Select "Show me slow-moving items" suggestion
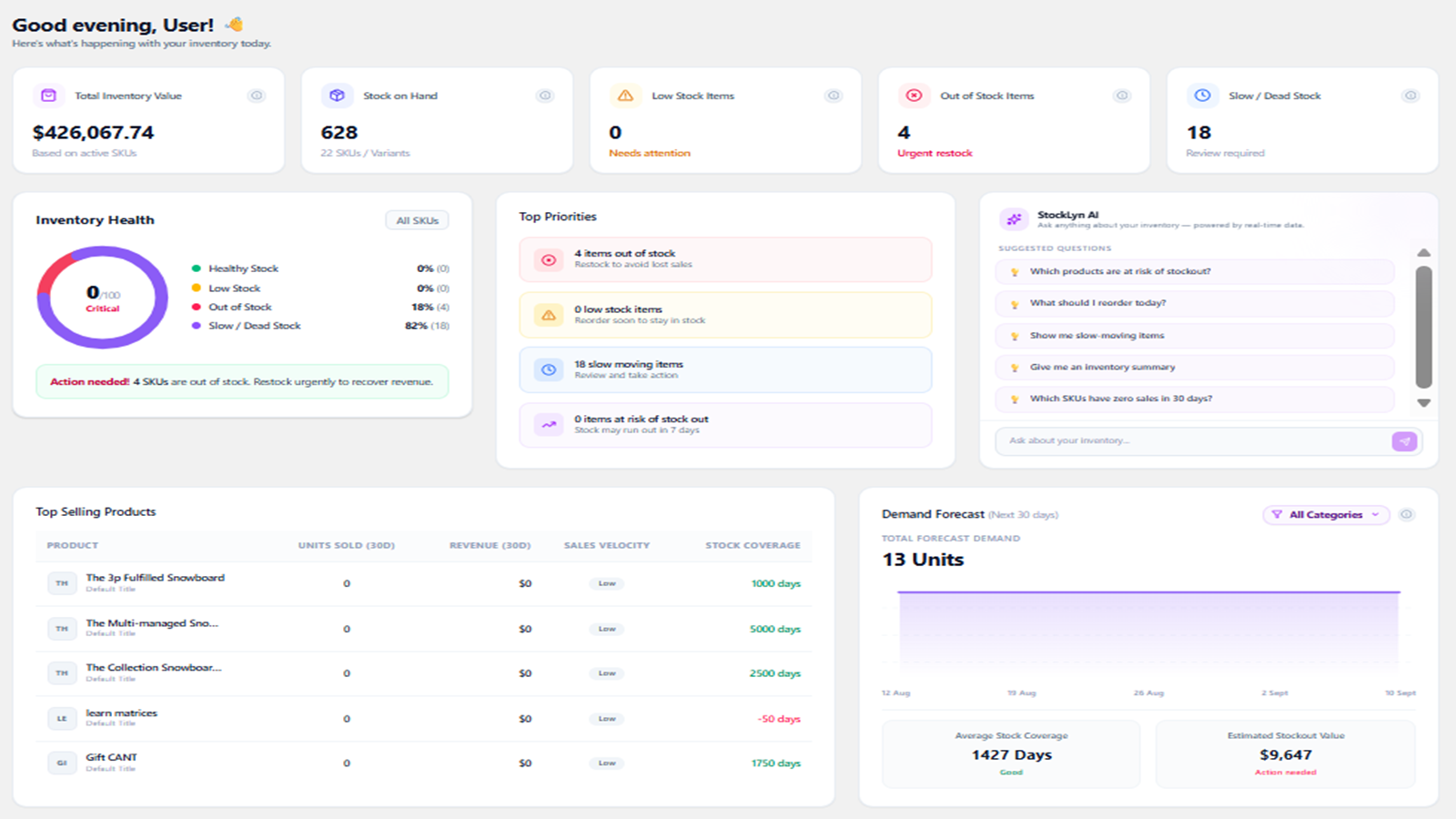Viewport: 1456px width, 819px height. coord(1195,336)
